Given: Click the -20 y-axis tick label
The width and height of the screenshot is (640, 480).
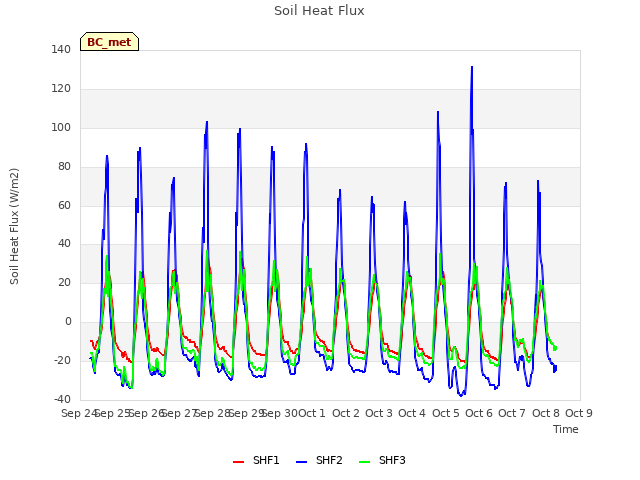Looking at the screenshot, I should point(62,360).
